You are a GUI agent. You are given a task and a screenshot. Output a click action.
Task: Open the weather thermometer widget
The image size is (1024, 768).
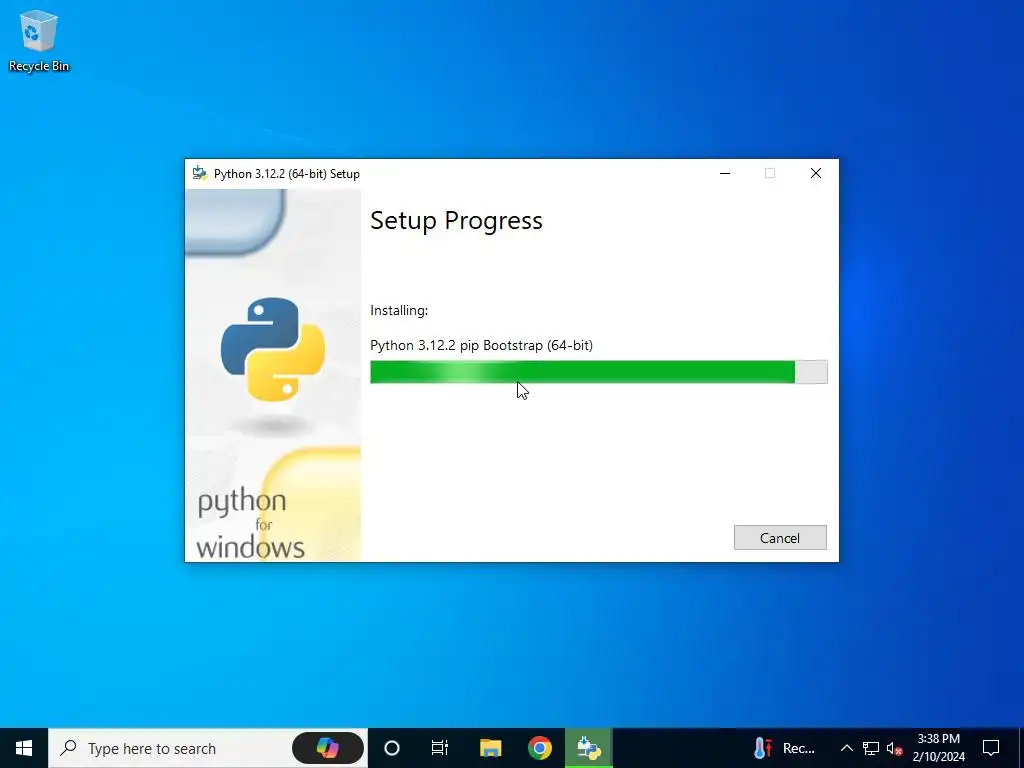(762, 748)
